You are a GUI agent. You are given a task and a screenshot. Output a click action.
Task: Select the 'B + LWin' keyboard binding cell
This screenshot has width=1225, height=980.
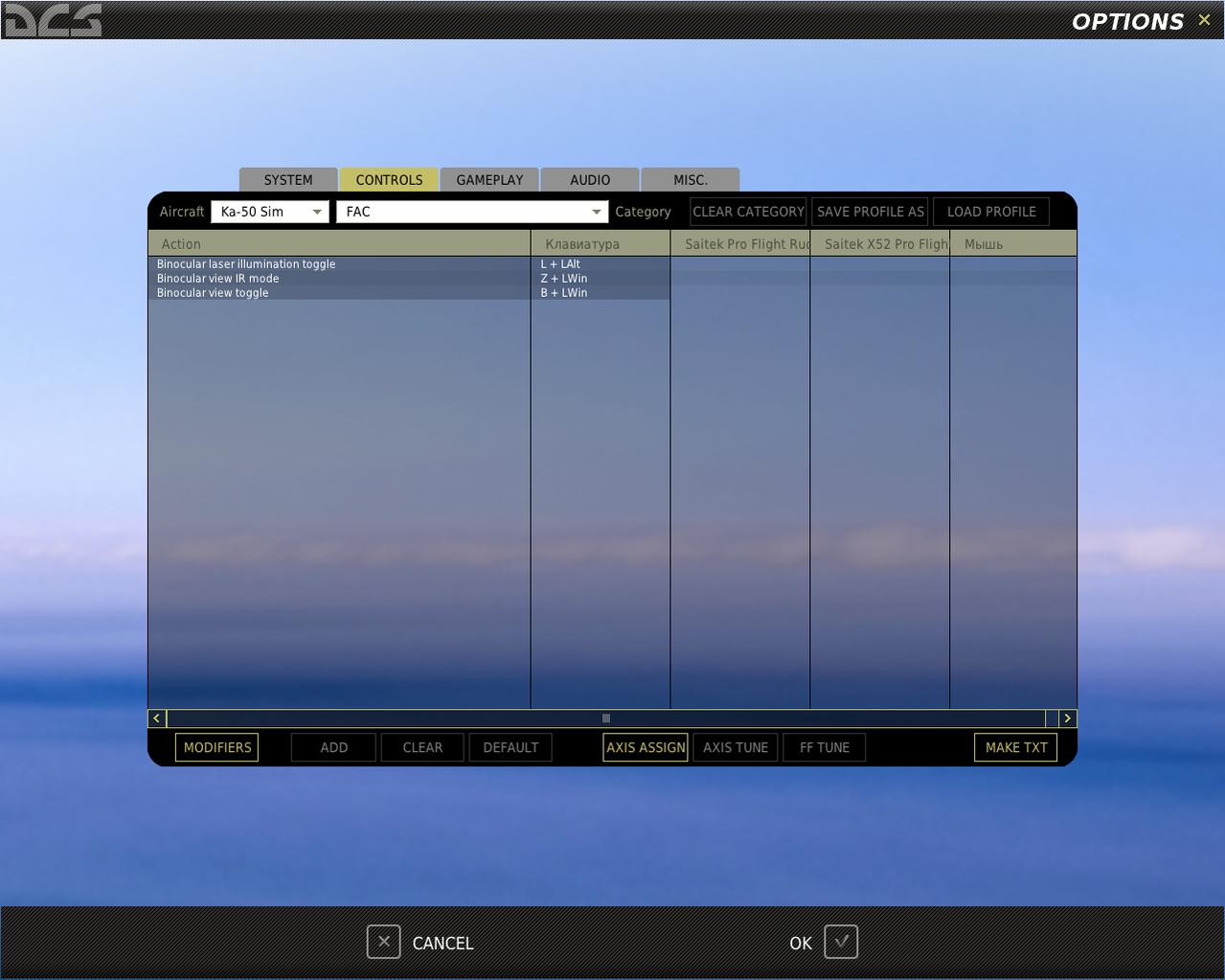[x=601, y=292]
